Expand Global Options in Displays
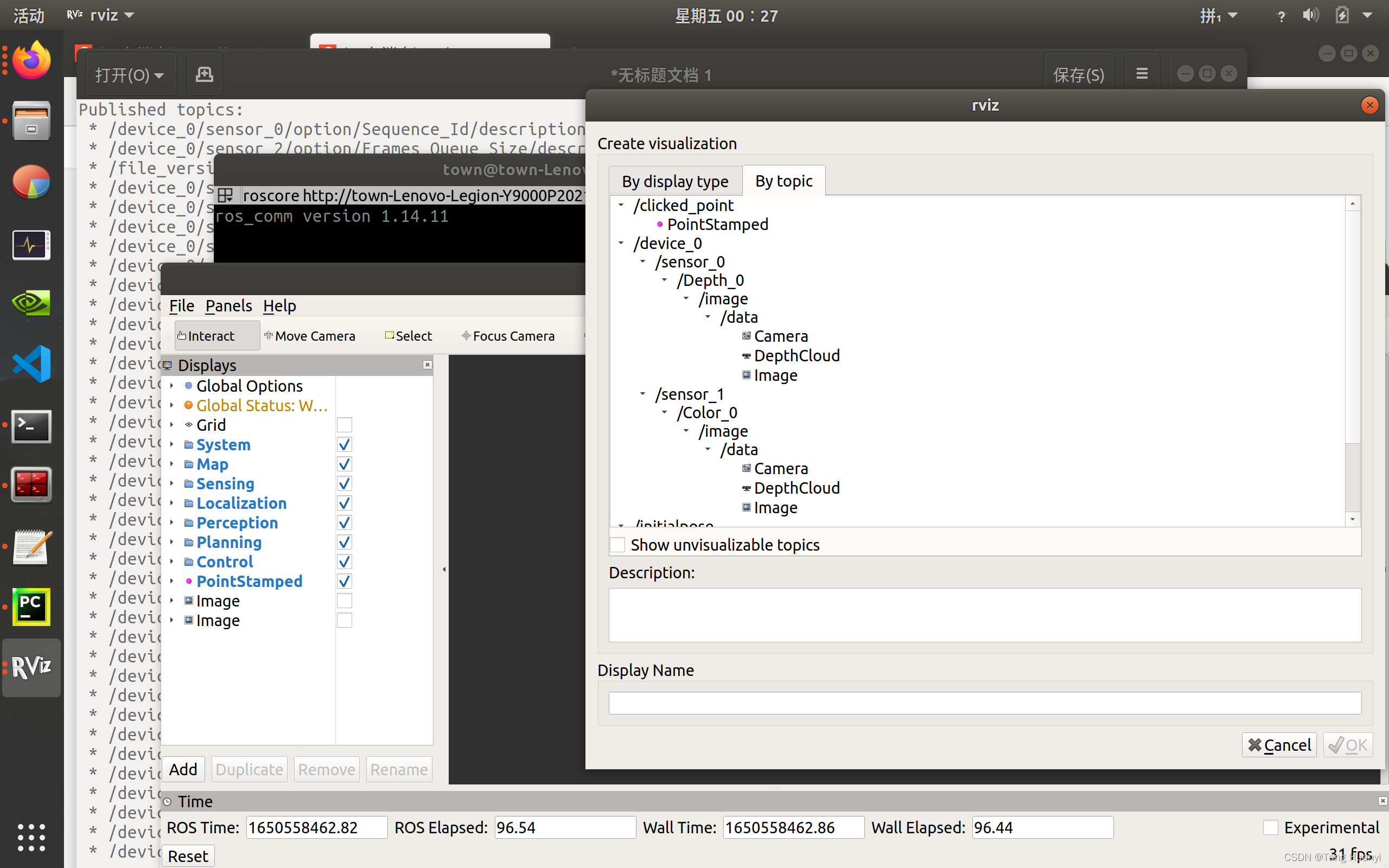This screenshot has width=1389, height=868. coord(171,386)
